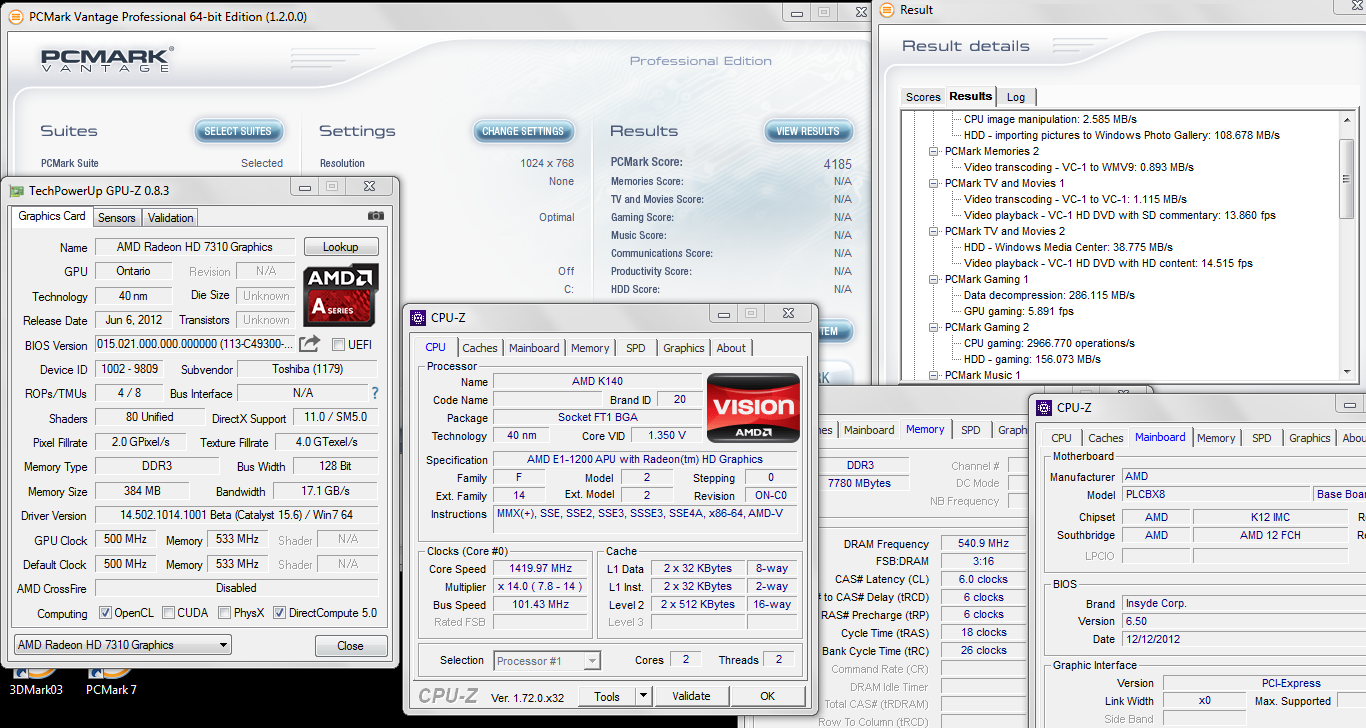Toggle the CUDA checkbox
Screen dimensions: 1366x728
coord(169,613)
